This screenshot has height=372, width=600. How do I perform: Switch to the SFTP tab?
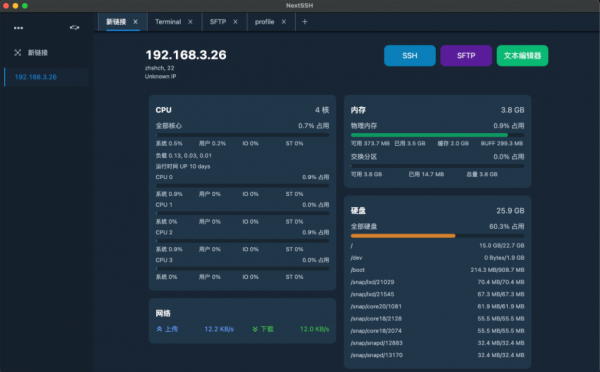click(218, 22)
